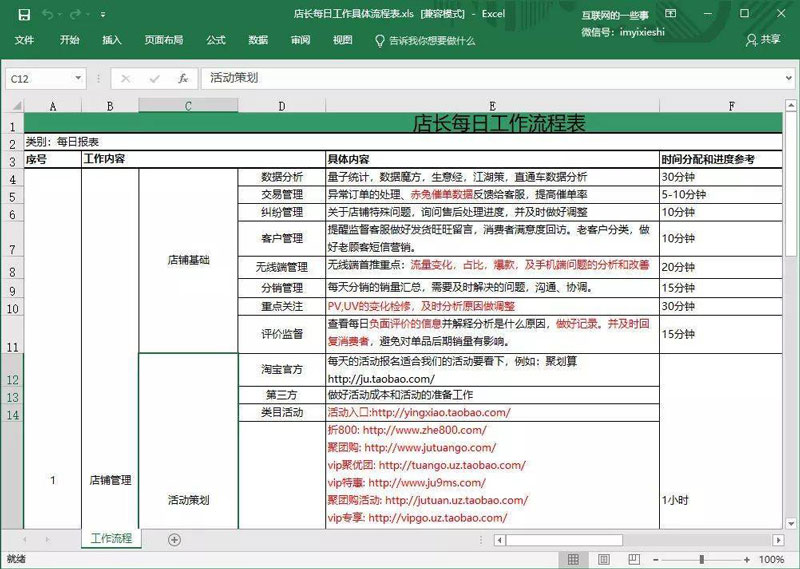Click the Insert Function fx icon
This screenshot has height=569, width=800.
pyautogui.click(x=182, y=78)
